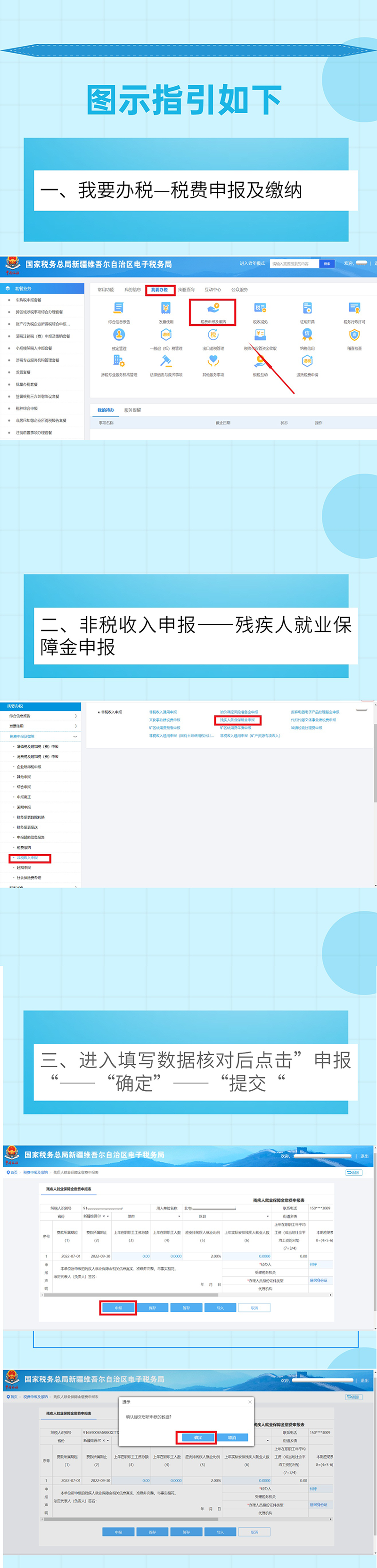Select 税种综合申报 in the sidebar

27,408
